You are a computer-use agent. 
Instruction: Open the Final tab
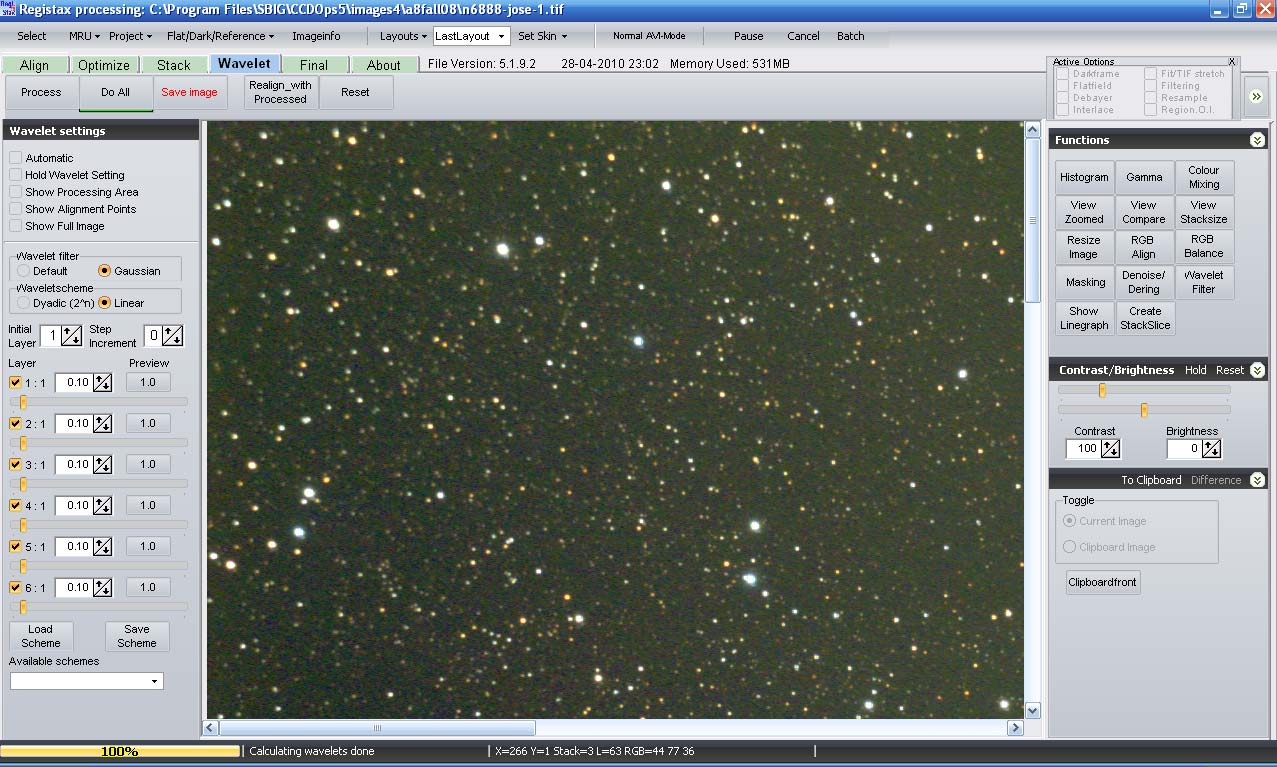click(x=313, y=65)
